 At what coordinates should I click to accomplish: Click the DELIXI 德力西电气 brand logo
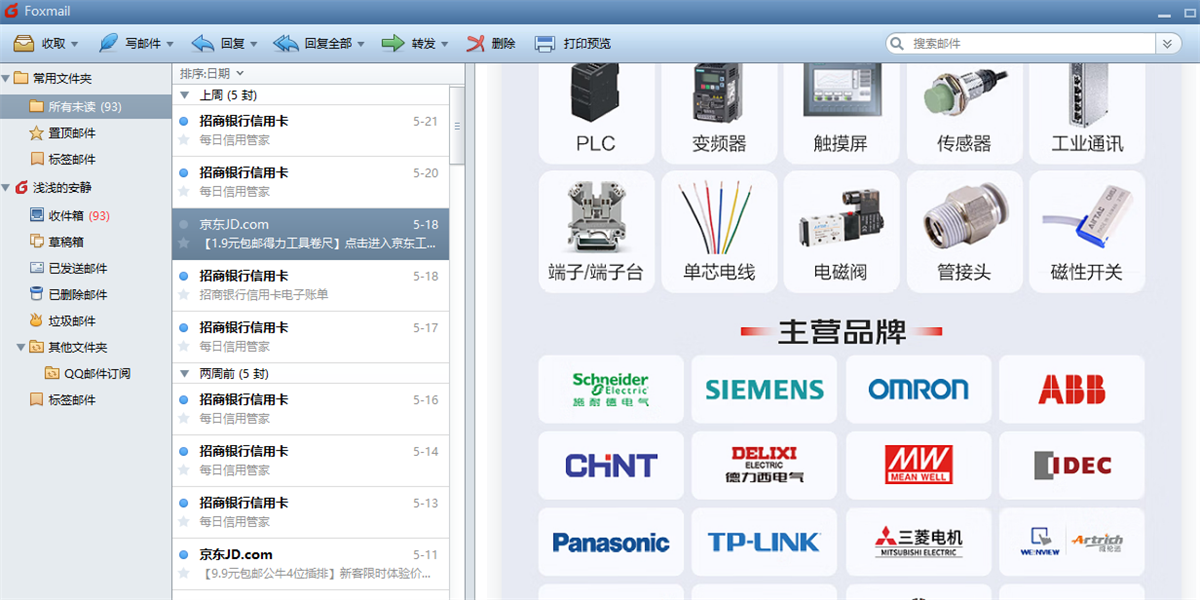(765, 466)
